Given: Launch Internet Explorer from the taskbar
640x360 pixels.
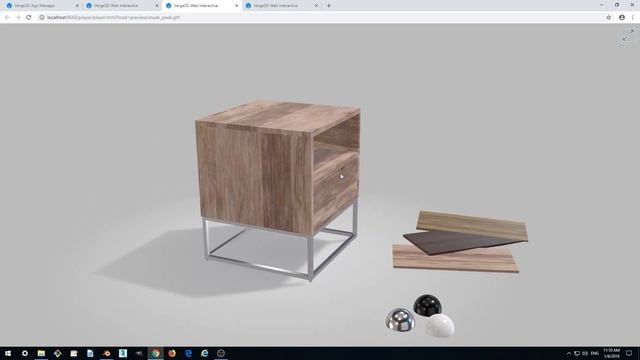Looking at the screenshot, I should (x=204, y=353).
